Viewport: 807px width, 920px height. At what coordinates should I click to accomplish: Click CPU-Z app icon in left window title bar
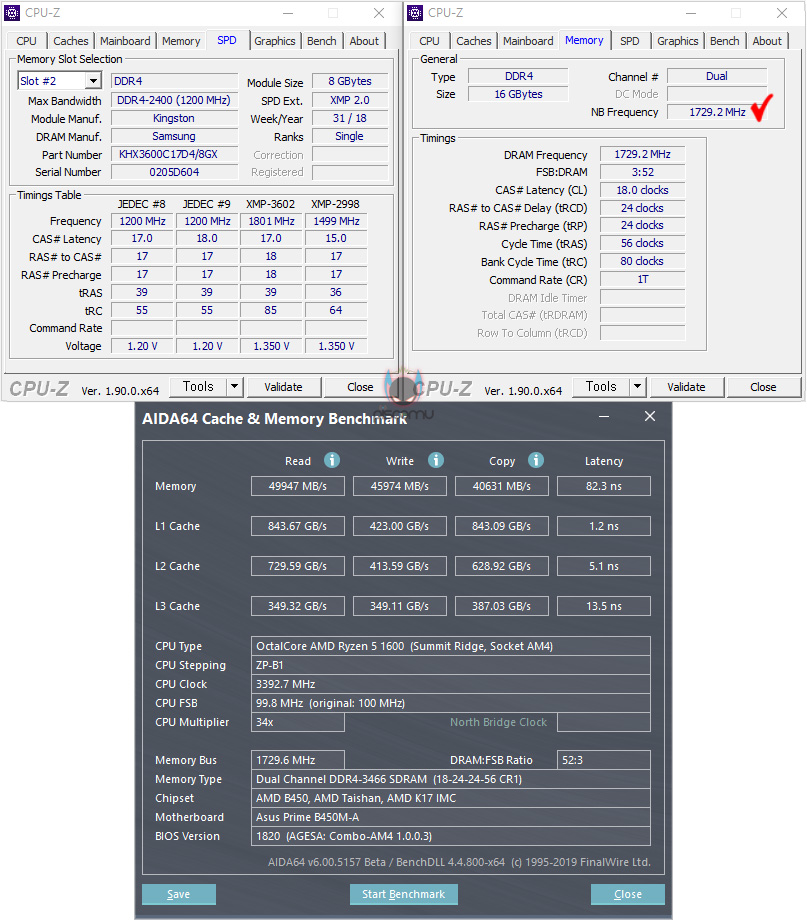click(12, 12)
